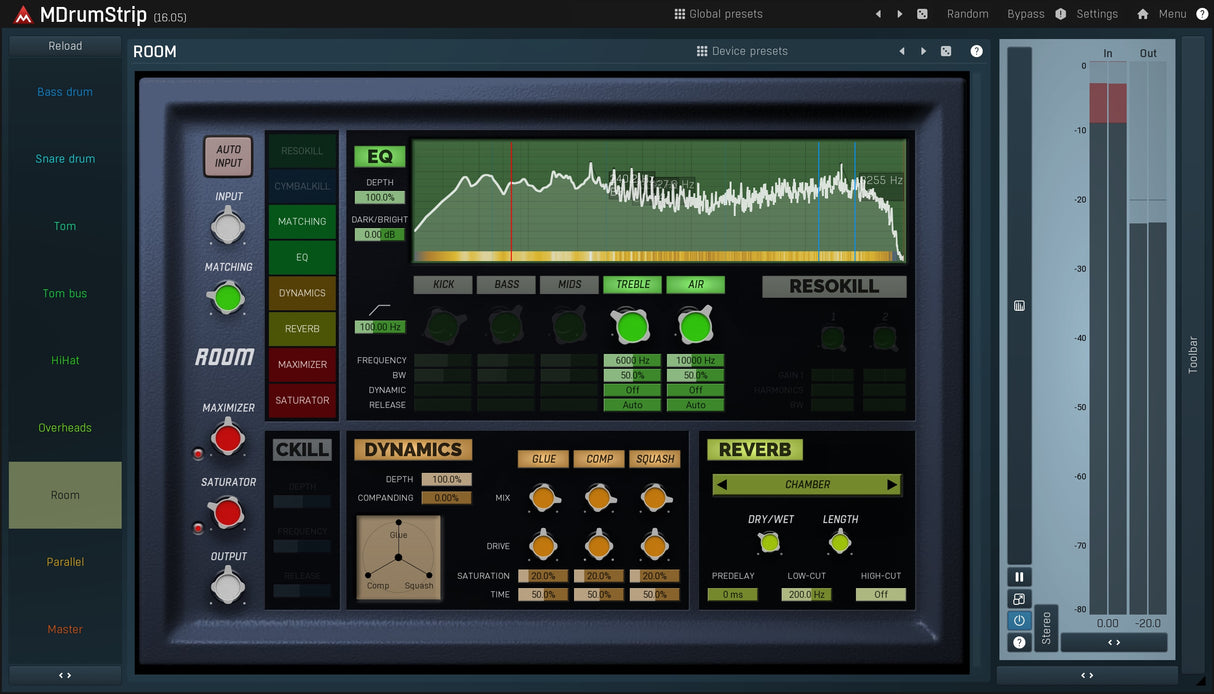1214x694 pixels.
Task: Select next reverb type after Chamber
Action: click(x=892, y=485)
